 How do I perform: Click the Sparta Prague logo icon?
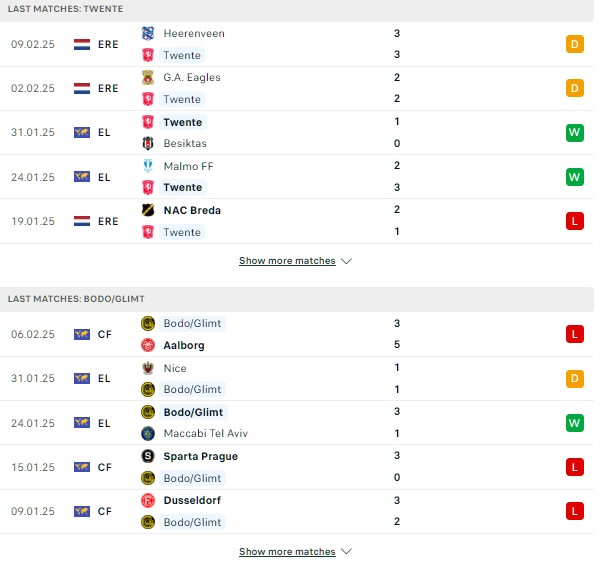pos(148,456)
